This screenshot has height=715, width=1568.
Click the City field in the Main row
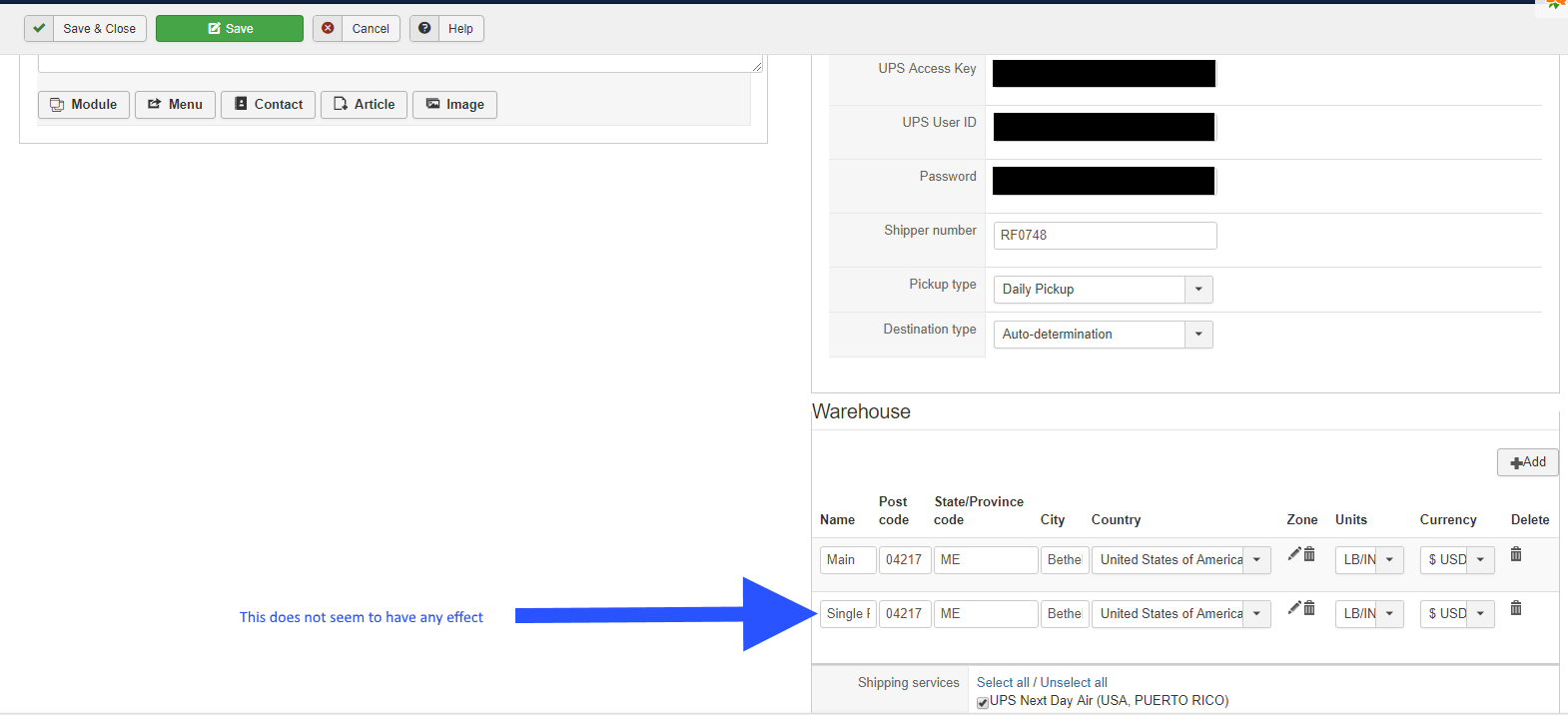click(x=1065, y=560)
